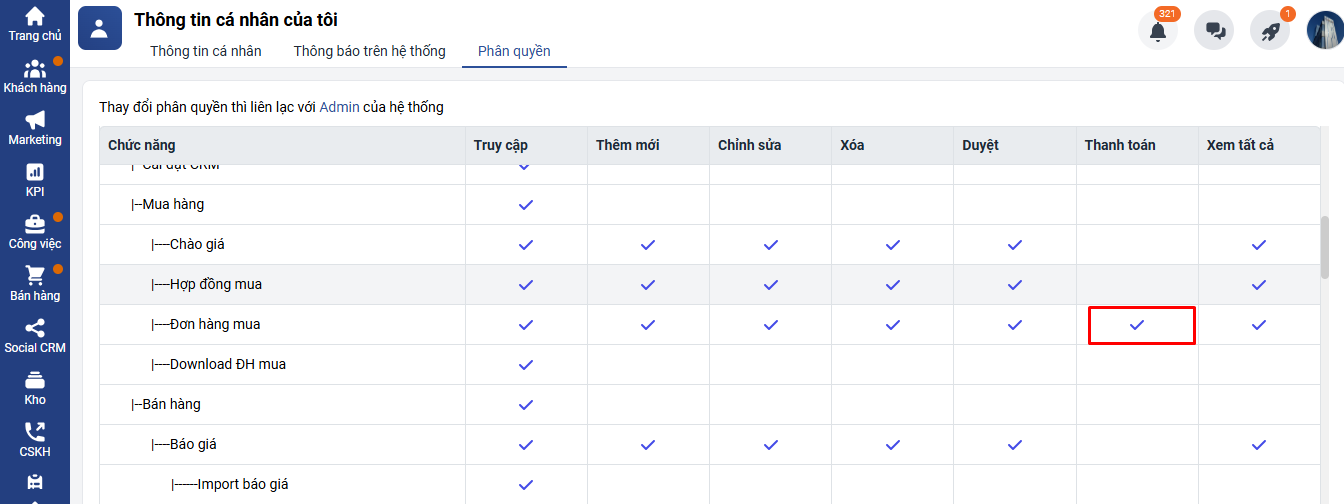
Task: Open Khách hàng in sidebar
Action: (35, 76)
